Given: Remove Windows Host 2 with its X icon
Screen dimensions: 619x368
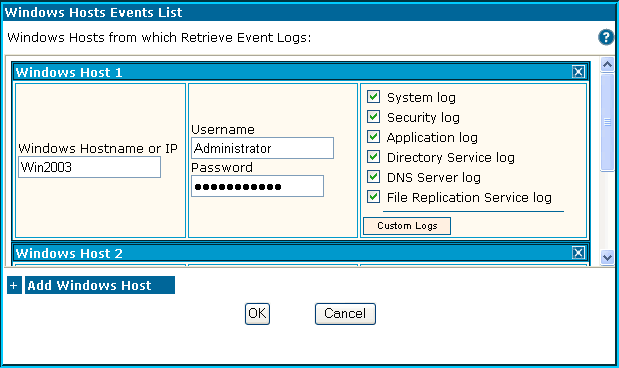Looking at the screenshot, I should (578, 253).
